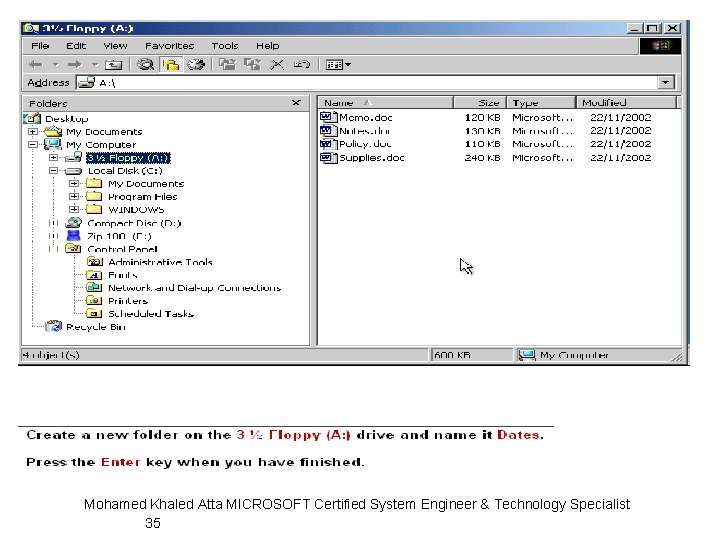720x540 pixels.
Task: Sort files by the Name column header
Action: click(386, 102)
